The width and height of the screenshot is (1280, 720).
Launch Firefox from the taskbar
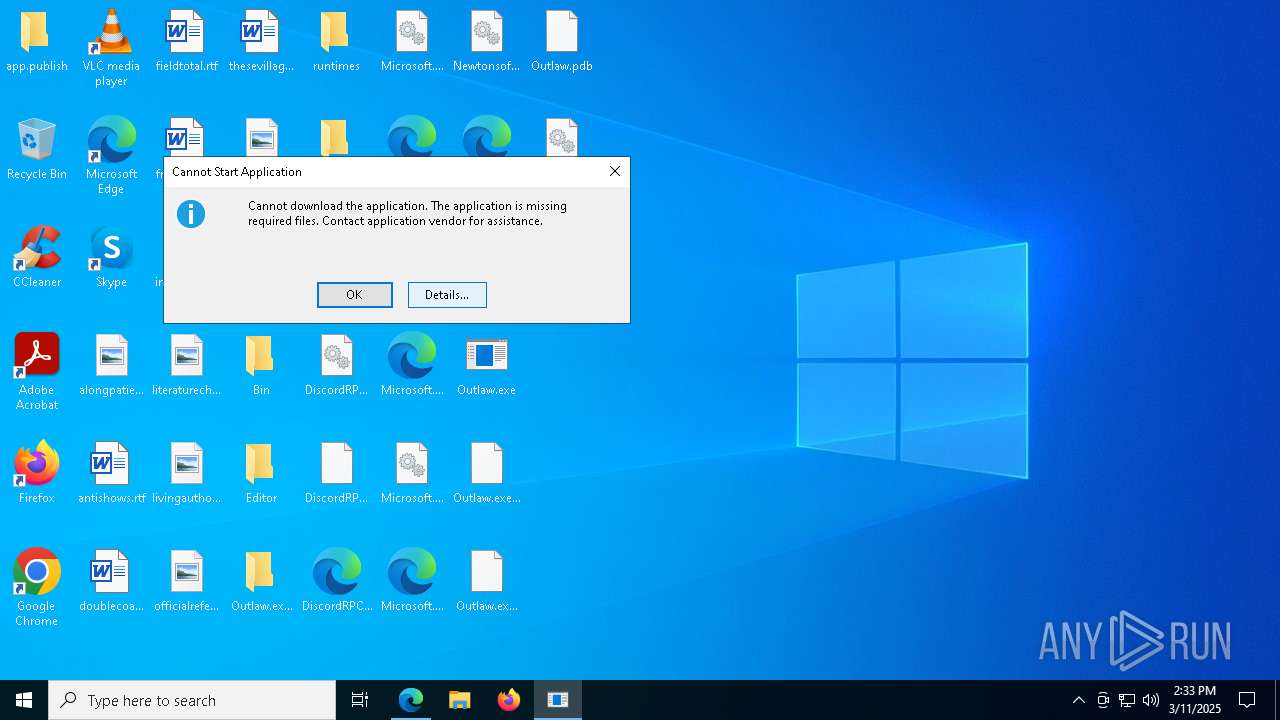pos(509,700)
